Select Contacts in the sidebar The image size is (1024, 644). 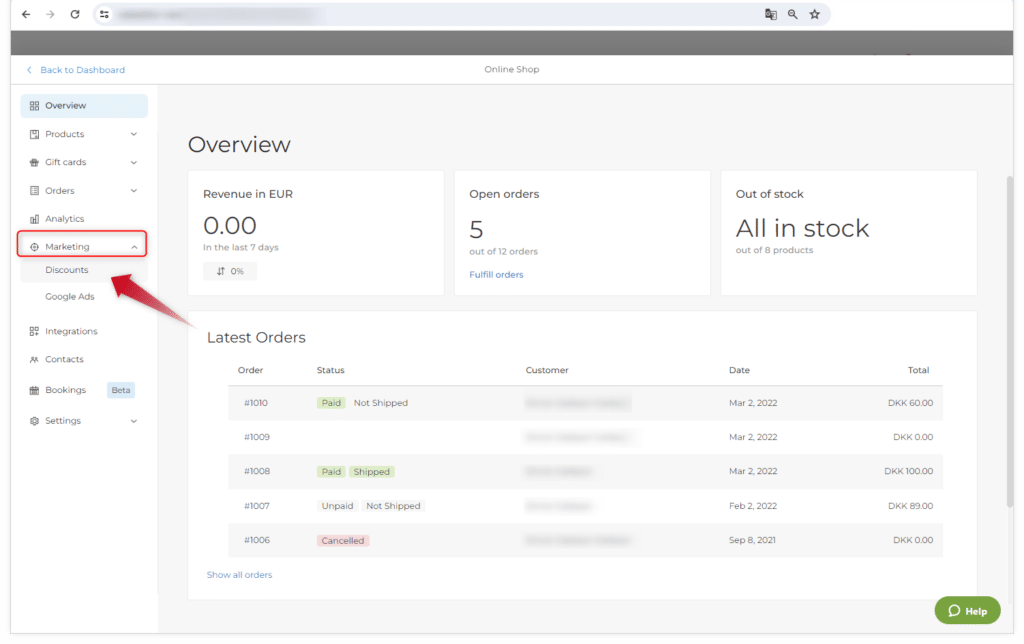64,359
